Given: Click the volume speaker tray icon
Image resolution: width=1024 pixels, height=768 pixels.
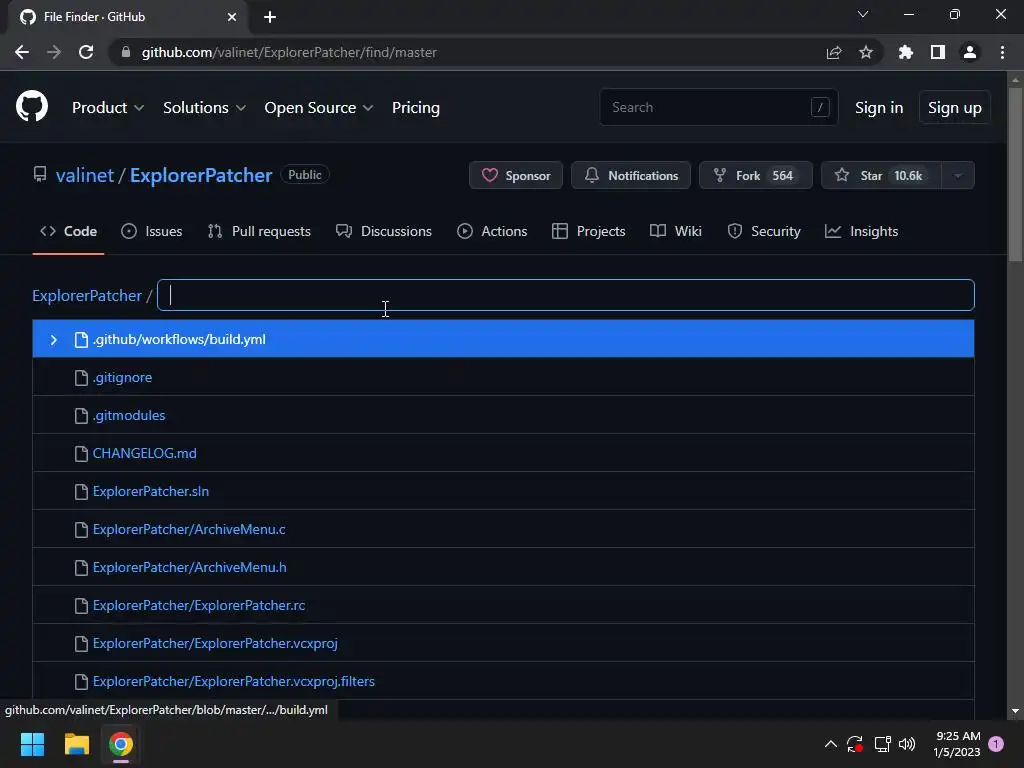Looking at the screenshot, I should (907, 744).
